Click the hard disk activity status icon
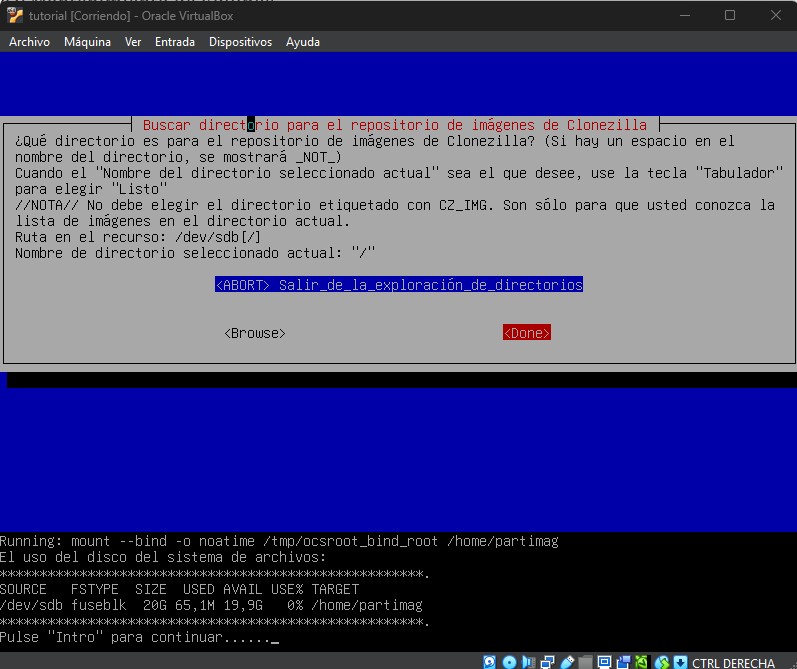This screenshot has width=797, height=669. pos(489,662)
